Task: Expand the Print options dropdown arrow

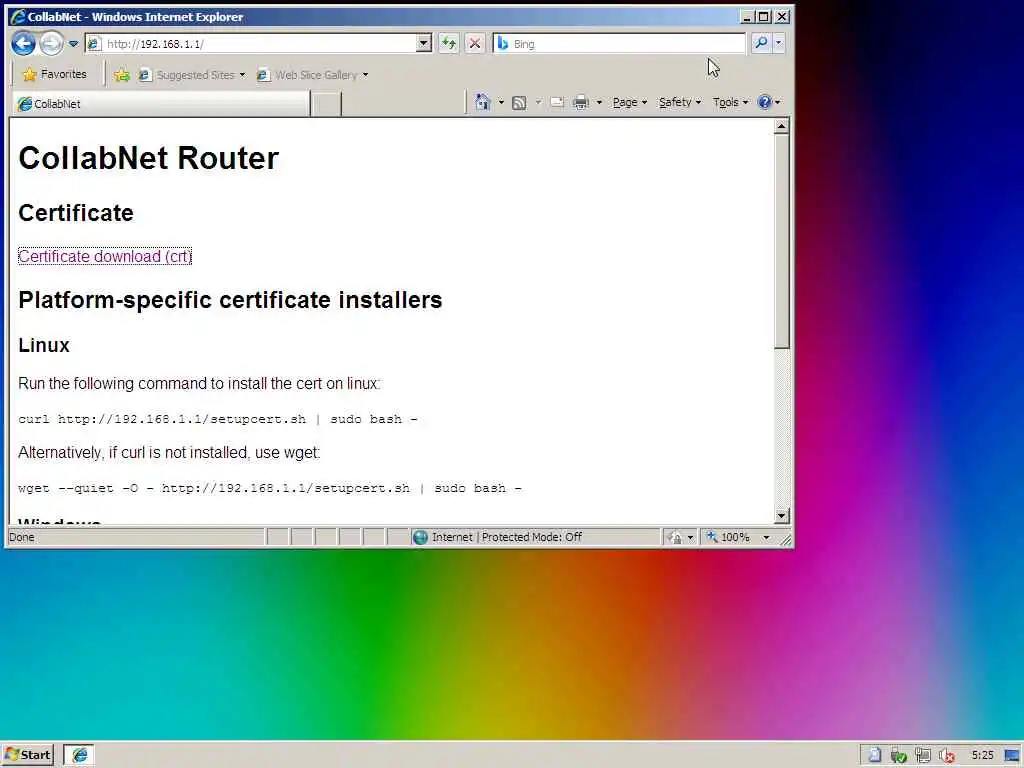Action: 599,103
